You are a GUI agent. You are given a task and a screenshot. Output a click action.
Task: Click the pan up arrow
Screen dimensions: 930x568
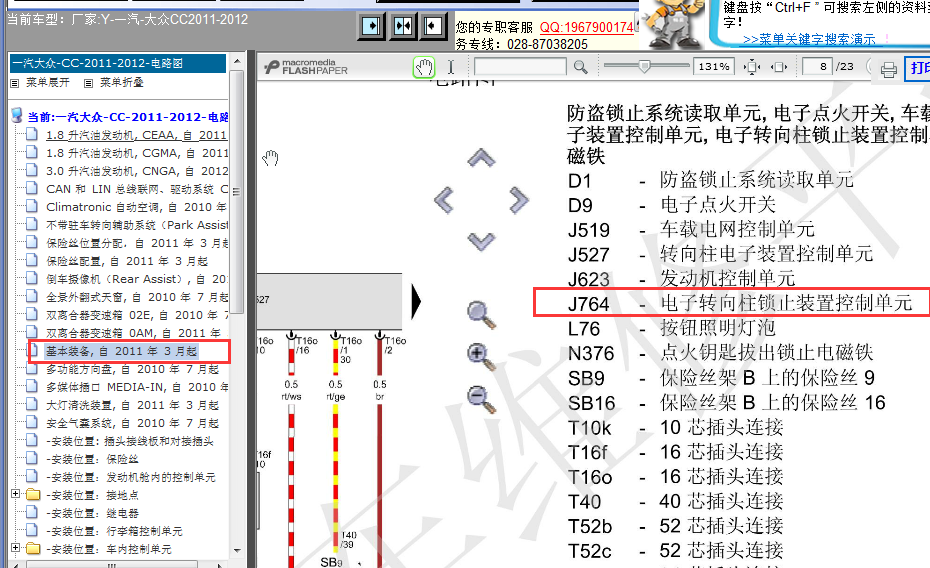click(481, 158)
